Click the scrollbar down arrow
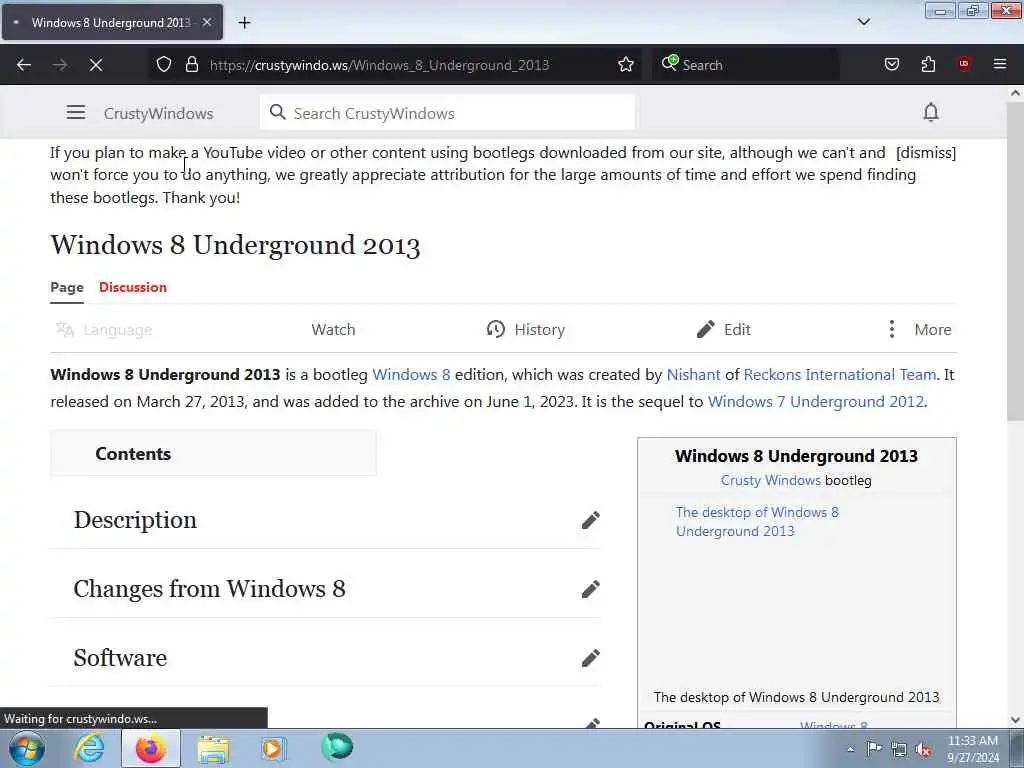This screenshot has width=1024, height=768. [1015, 720]
